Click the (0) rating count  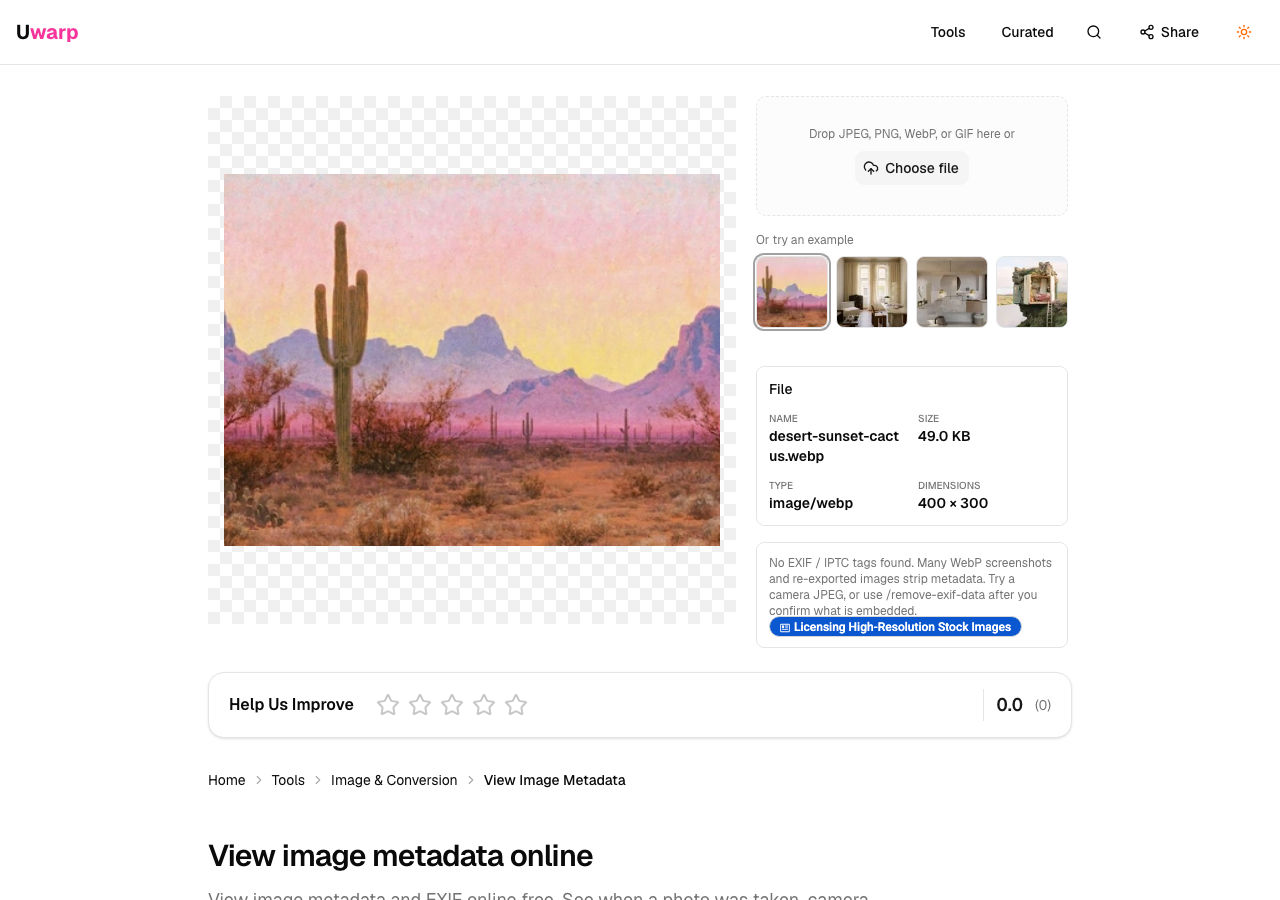click(x=1043, y=705)
